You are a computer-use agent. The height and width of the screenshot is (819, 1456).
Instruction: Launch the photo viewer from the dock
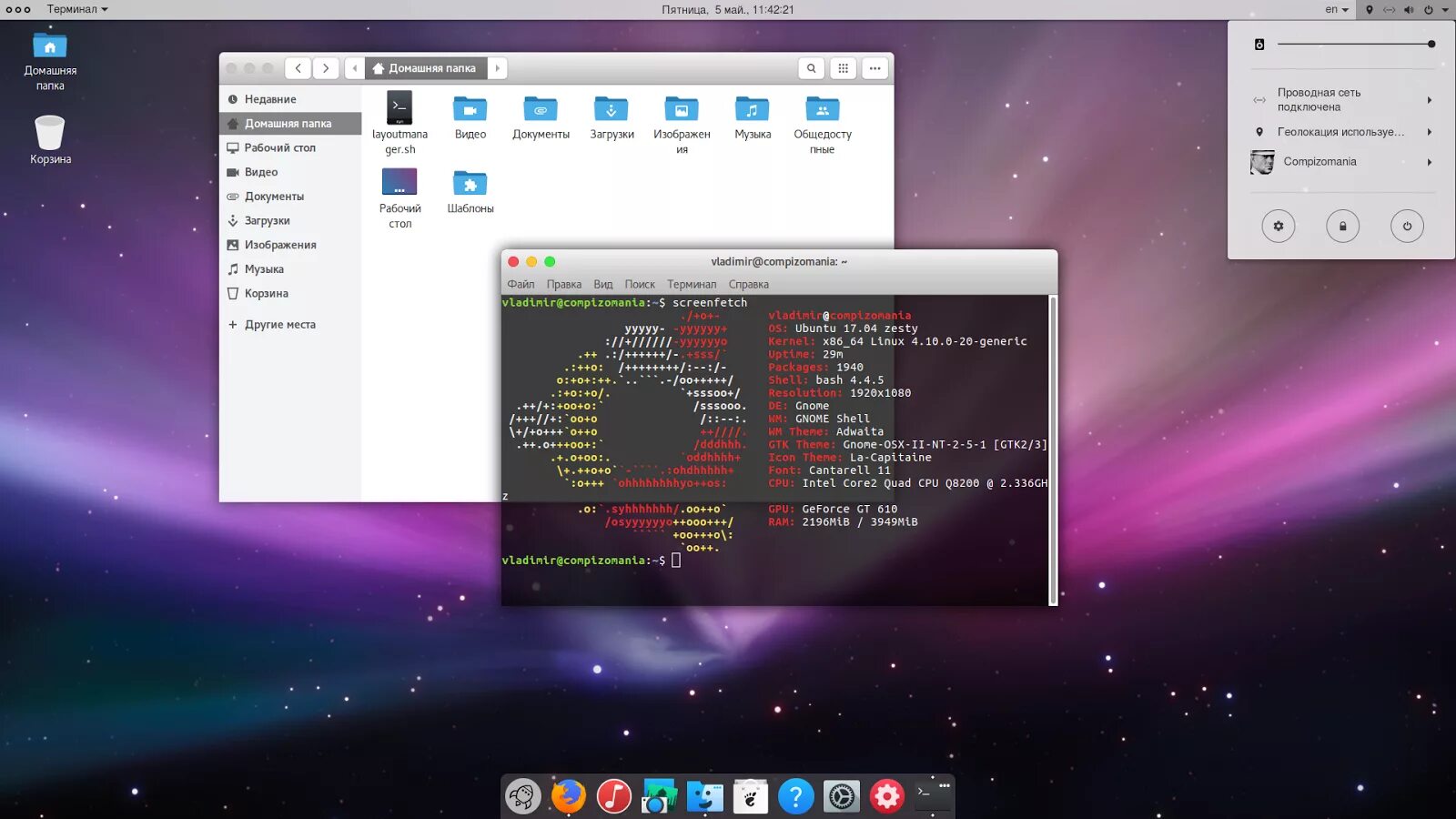point(659,796)
